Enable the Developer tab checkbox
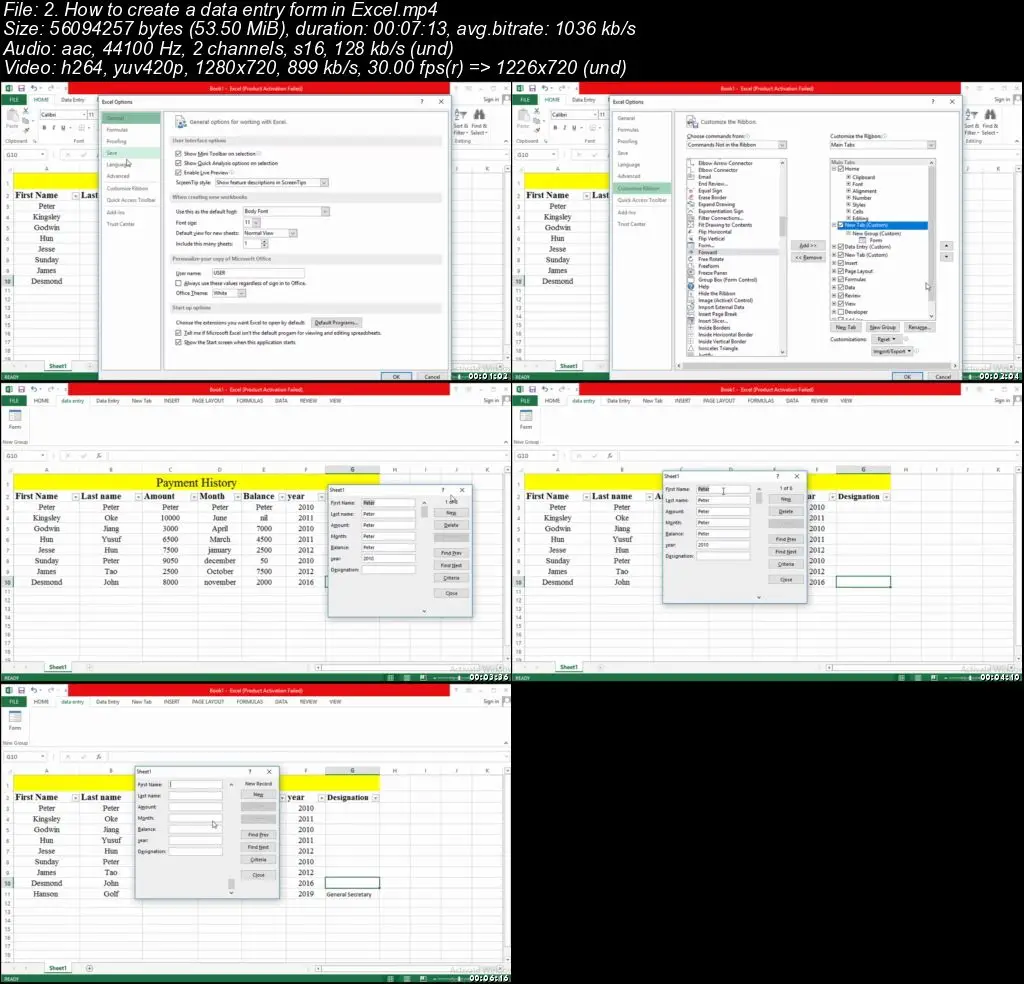 pos(840,312)
